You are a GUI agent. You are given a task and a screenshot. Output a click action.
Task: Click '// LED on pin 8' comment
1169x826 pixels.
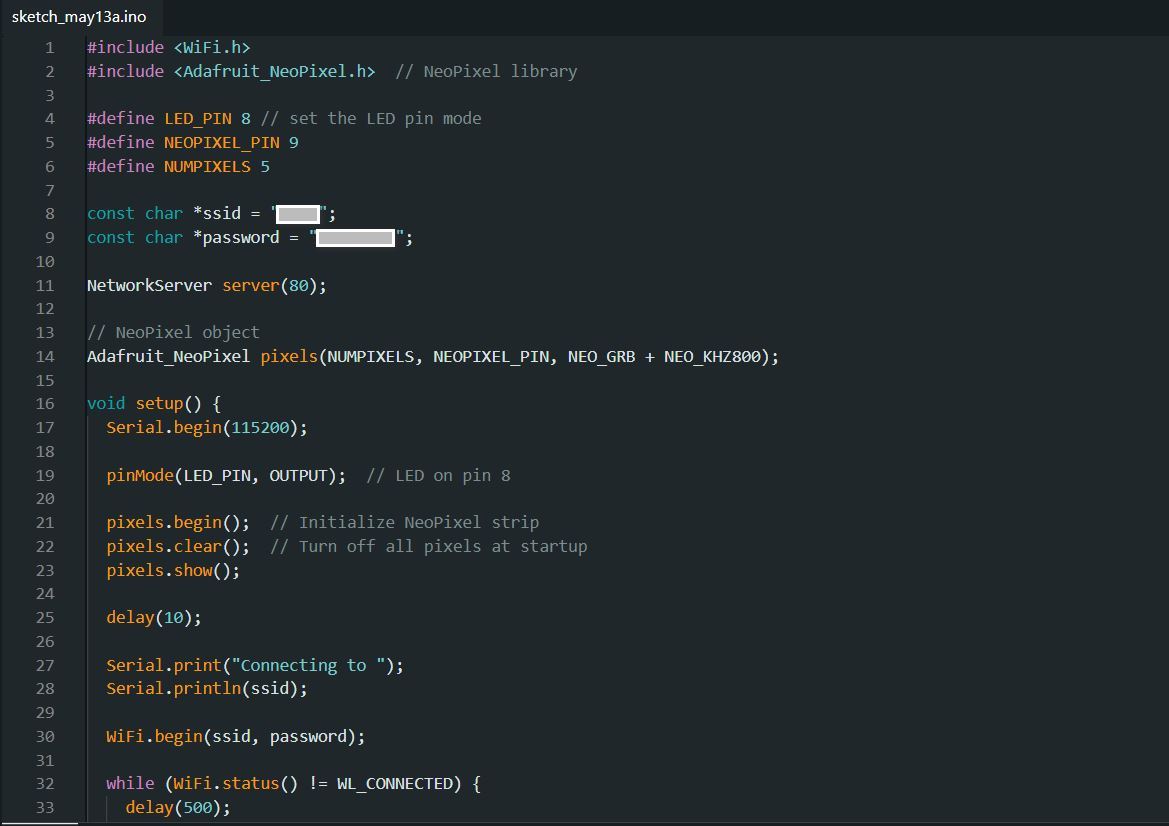tap(438, 476)
